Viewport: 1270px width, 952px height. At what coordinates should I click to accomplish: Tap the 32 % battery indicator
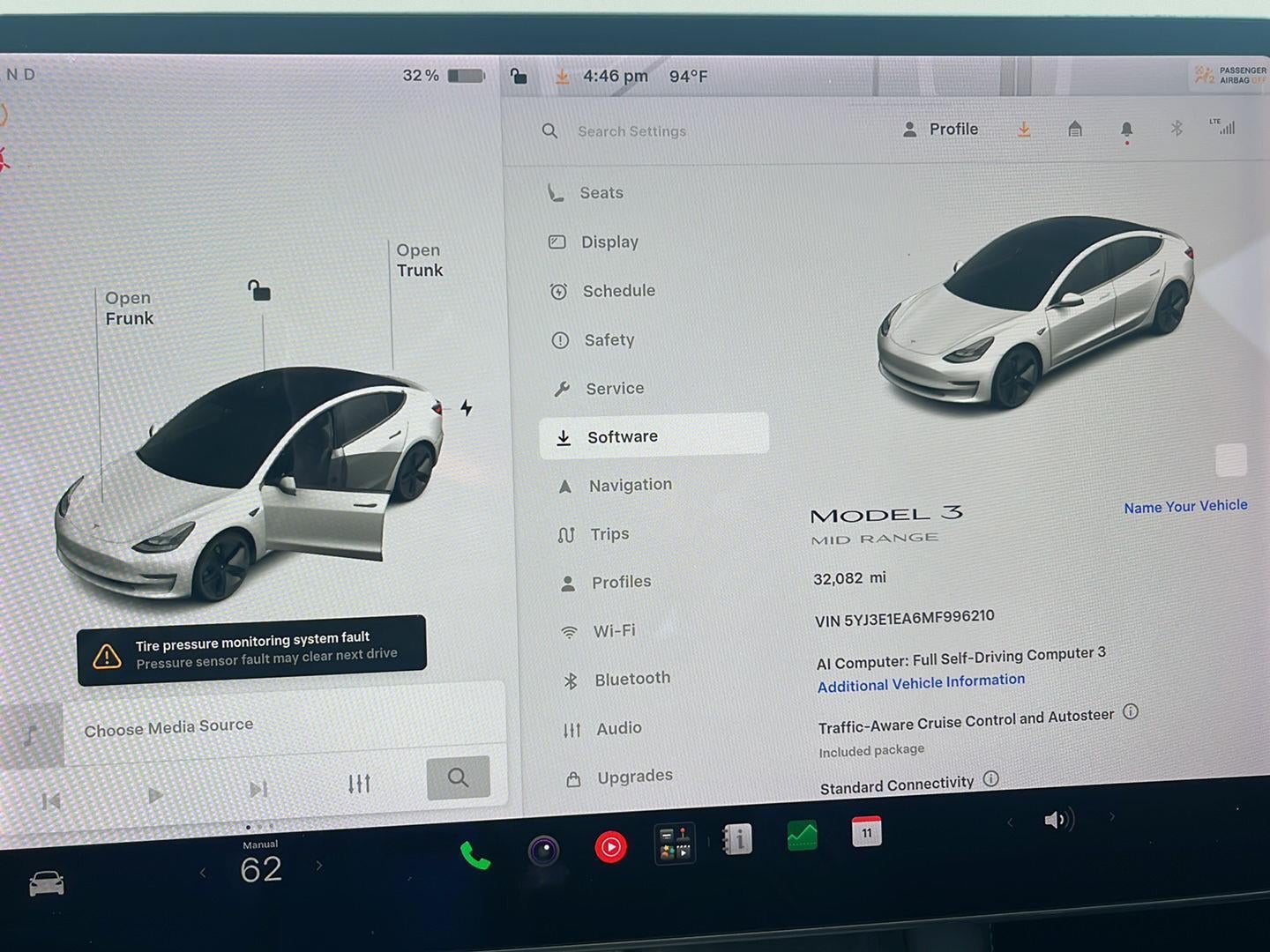444,76
